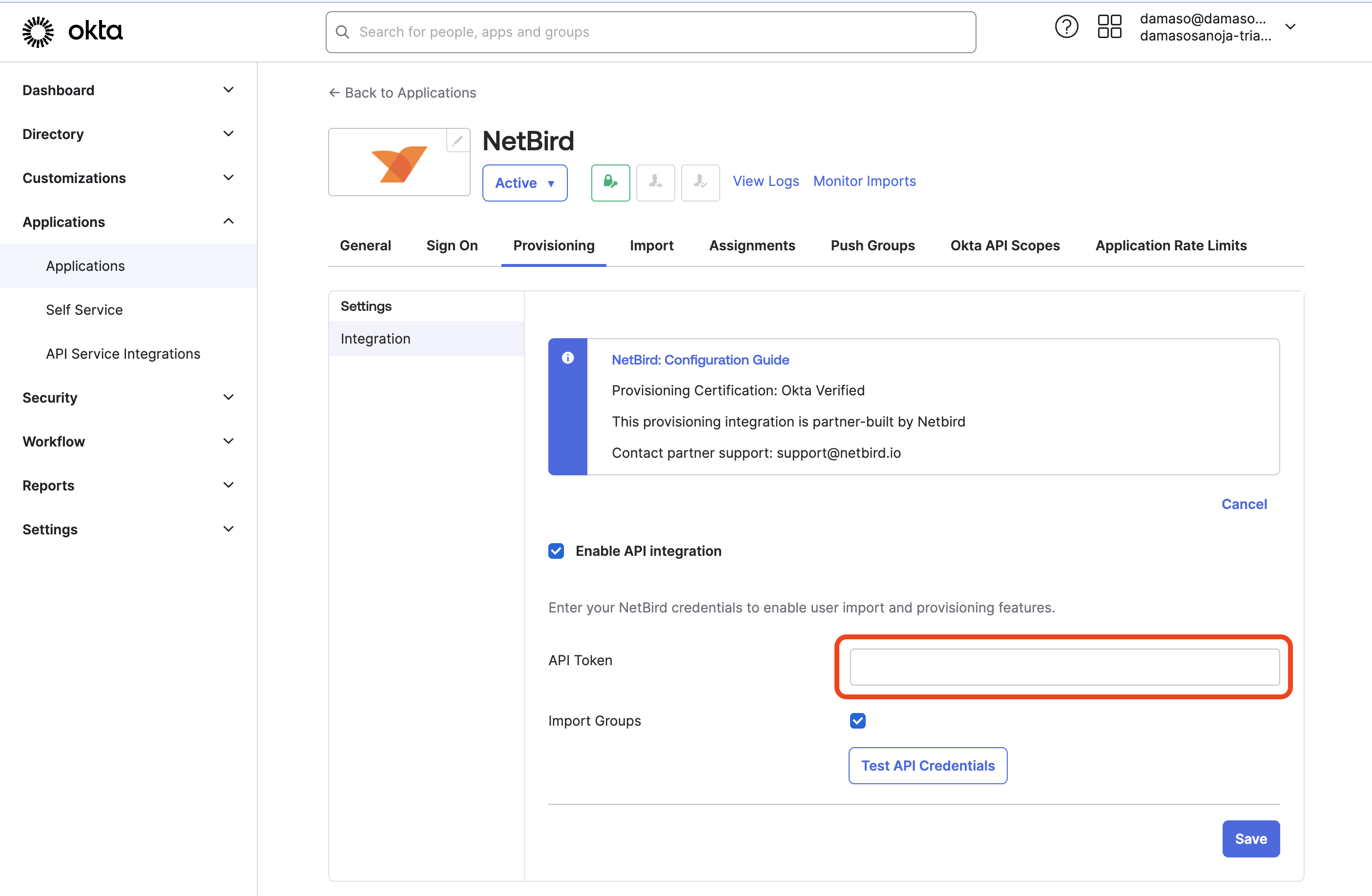Screen dimensions: 1372x896
Task: Open the Help question mark icon
Action: tap(1066, 26)
